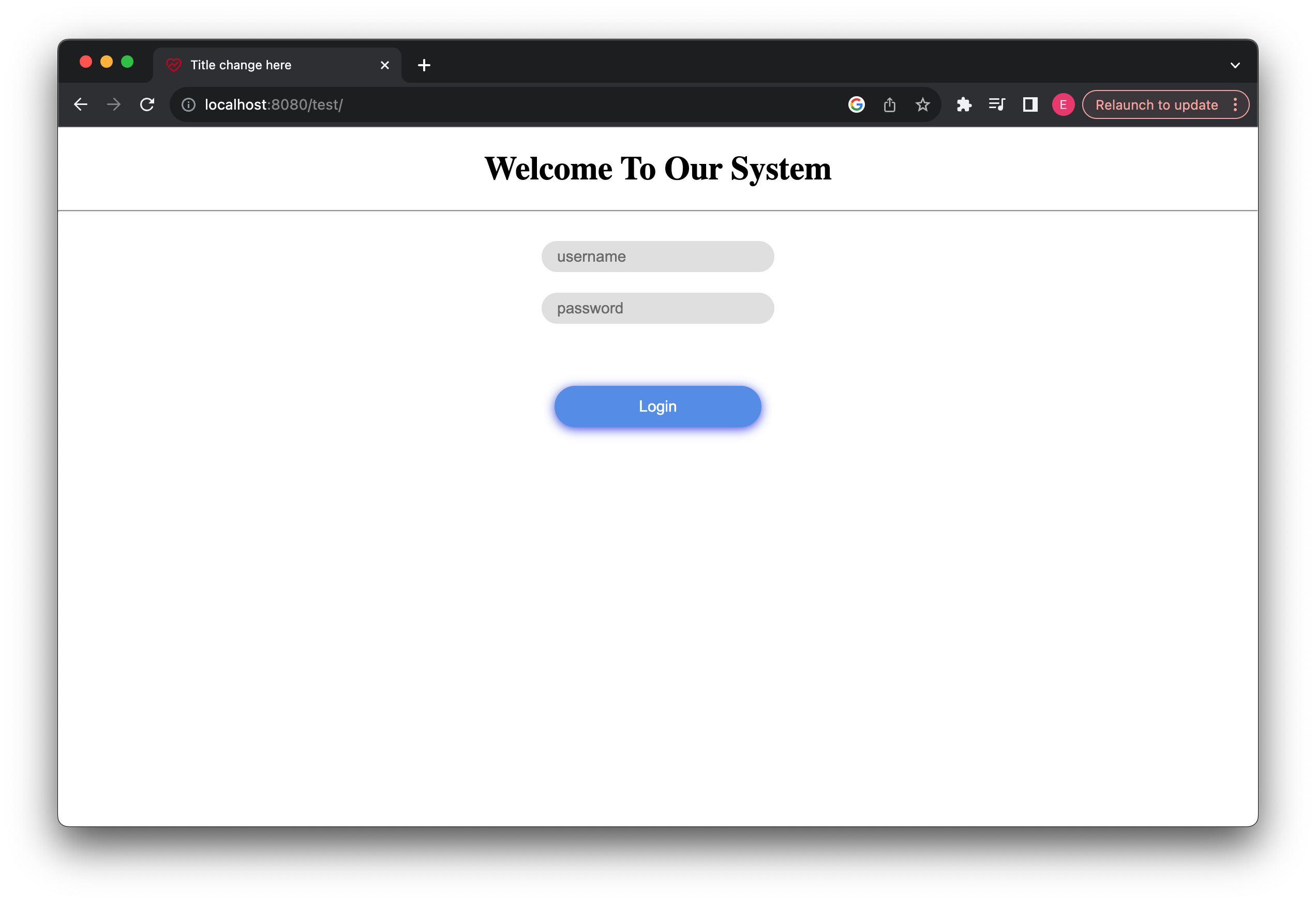Expand the window controls chevron at top right
The width and height of the screenshot is (1316, 903).
point(1235,65)
